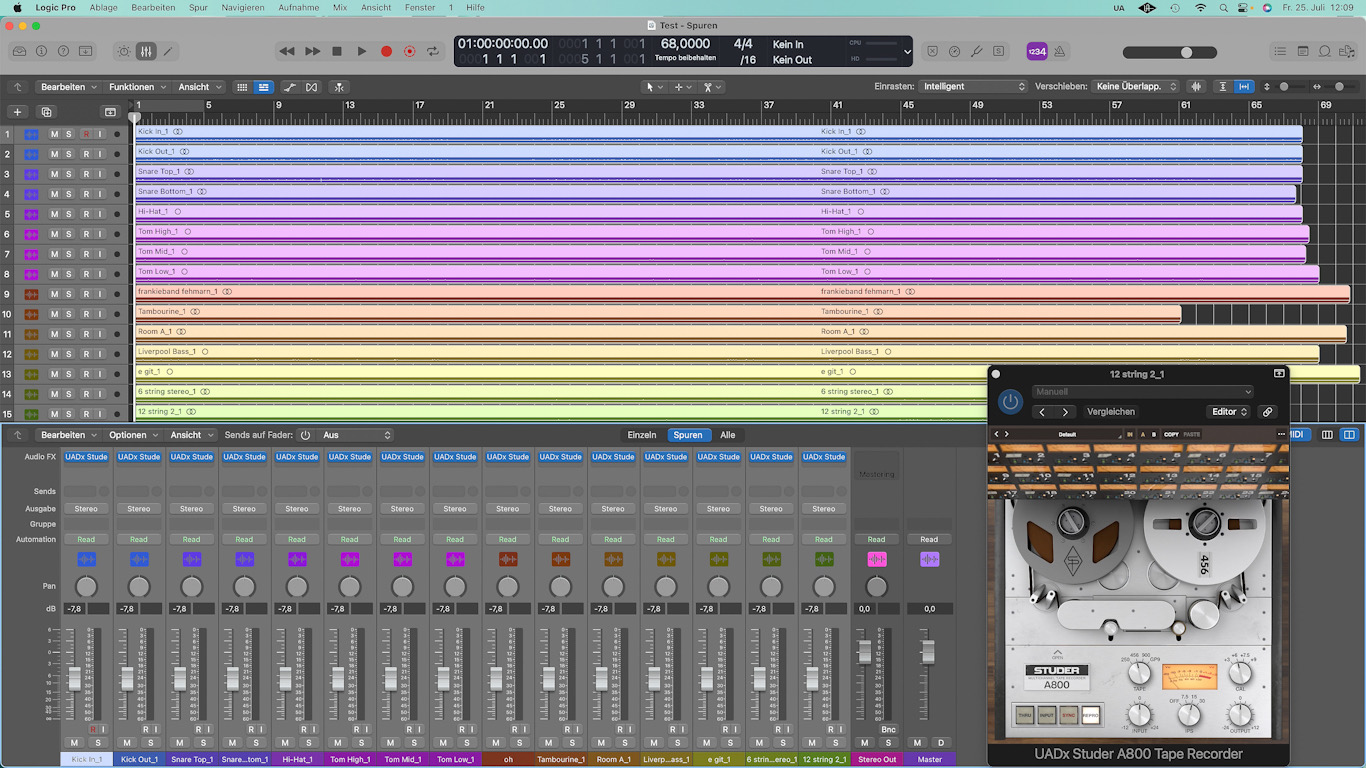Mute the Kick In_1 track
The height and width of the screenshot is (768, 1366).
pyautogui.click(x=54, y=134)
